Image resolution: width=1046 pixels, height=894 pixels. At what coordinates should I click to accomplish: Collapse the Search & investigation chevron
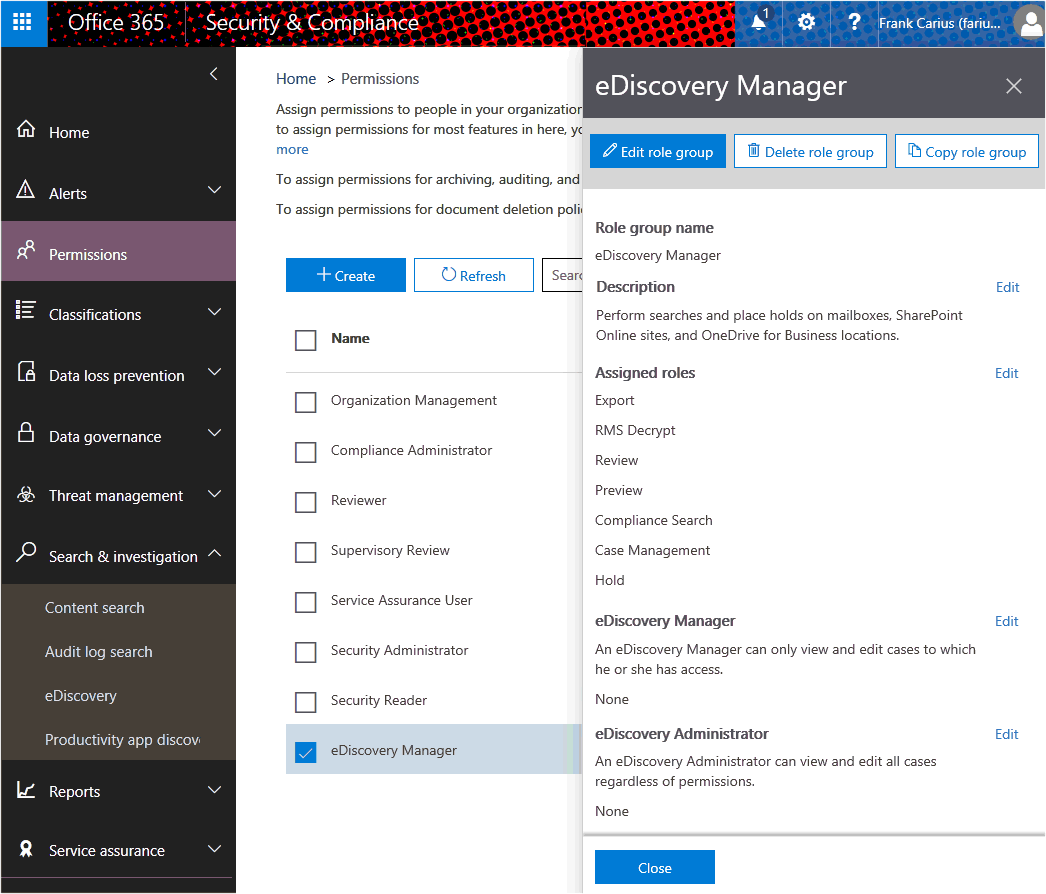coord(214,553)
